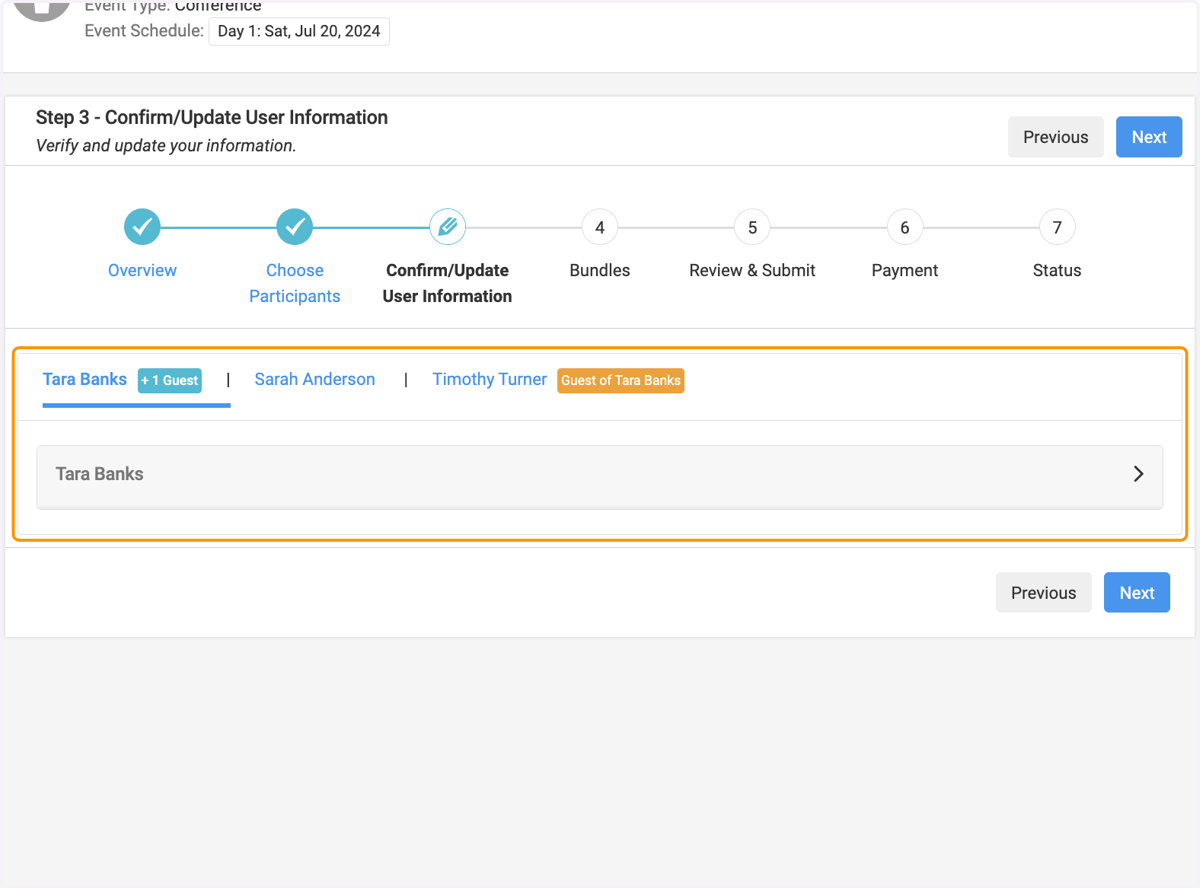
Task: Click the bottom Previous button
Action: tap(1044, 593)
